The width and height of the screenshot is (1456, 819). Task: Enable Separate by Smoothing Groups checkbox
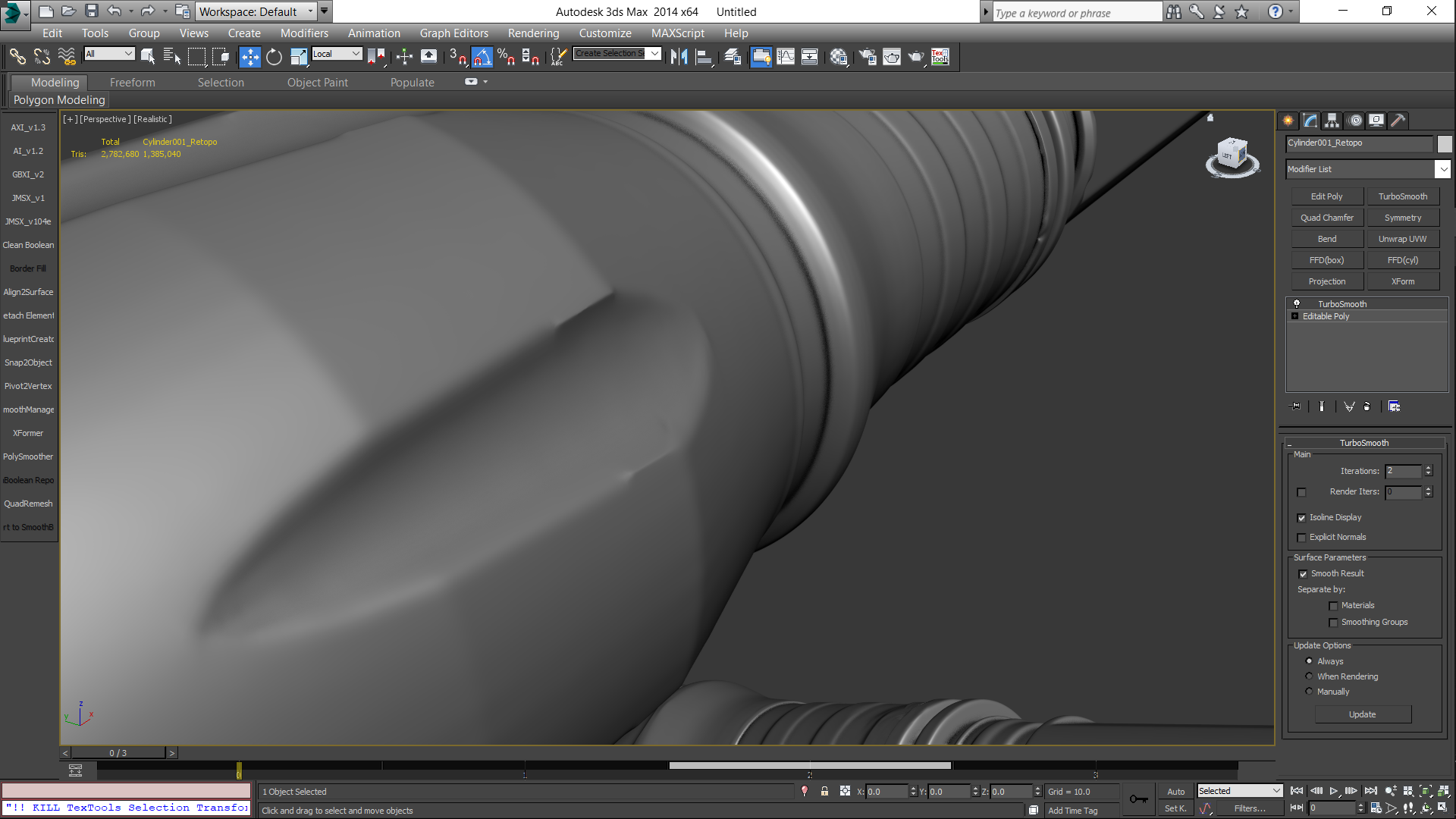pos(1333,623)
